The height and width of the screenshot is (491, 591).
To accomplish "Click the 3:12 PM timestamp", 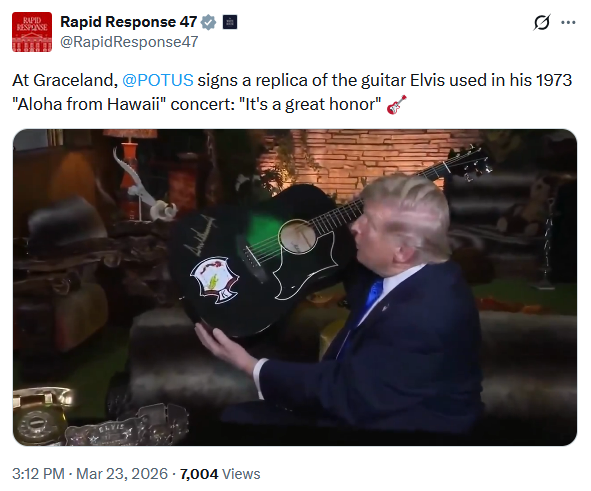I will (38, 474).
